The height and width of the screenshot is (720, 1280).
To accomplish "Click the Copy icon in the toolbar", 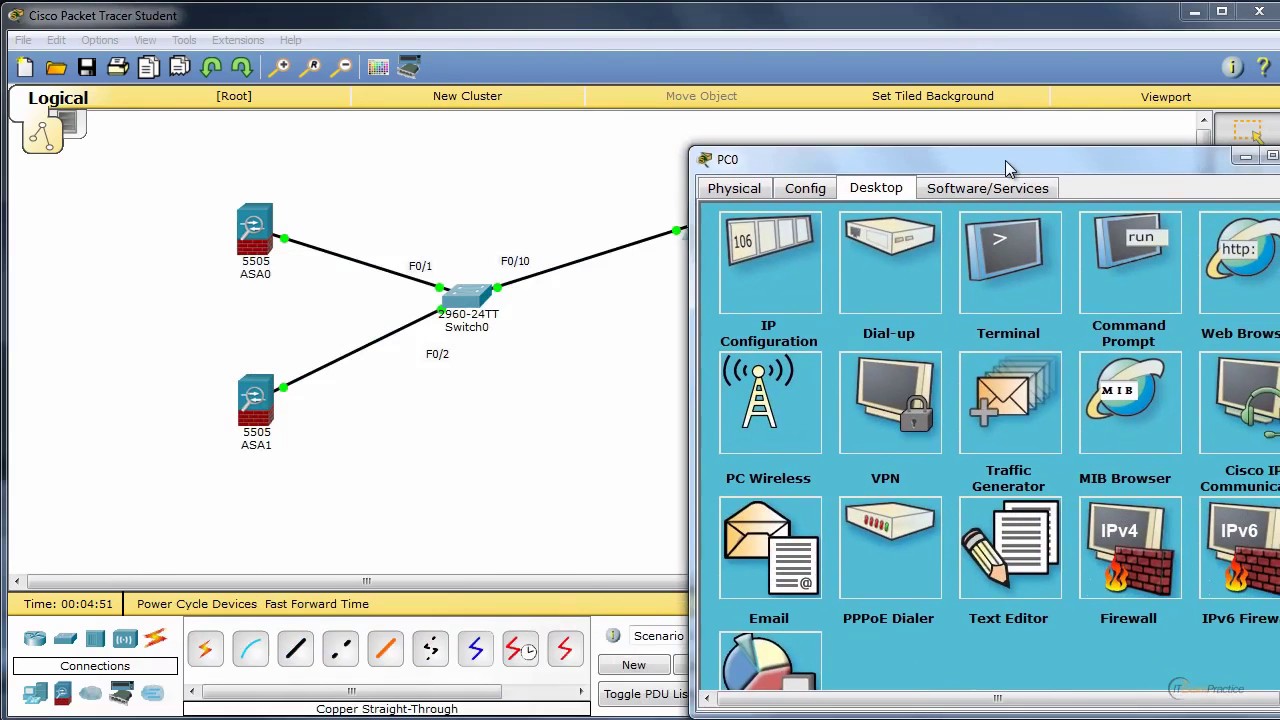I will pos(149,67).
